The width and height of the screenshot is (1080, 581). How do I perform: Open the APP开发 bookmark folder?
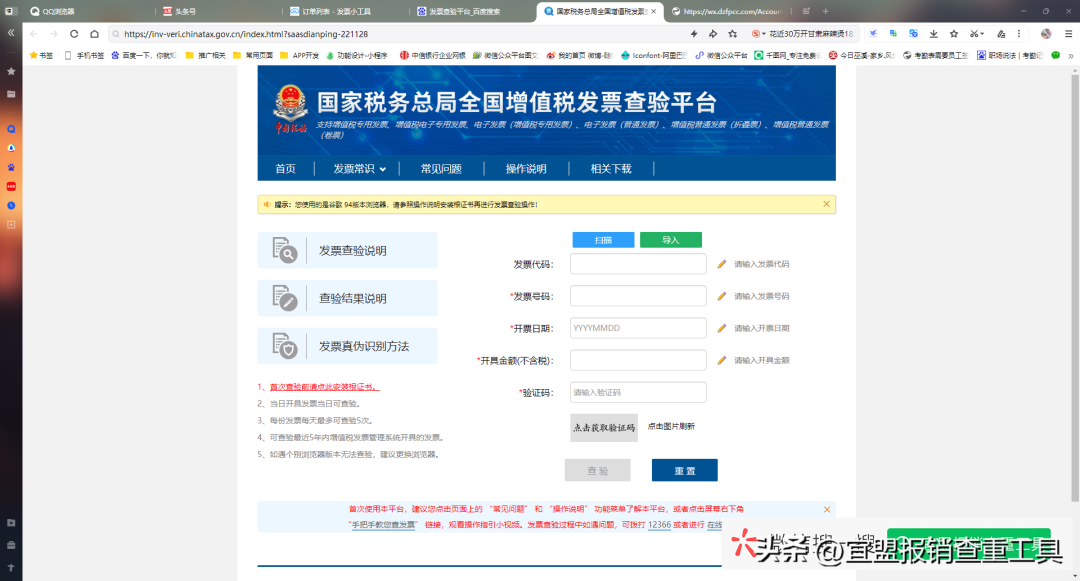[x=300, y=56]
